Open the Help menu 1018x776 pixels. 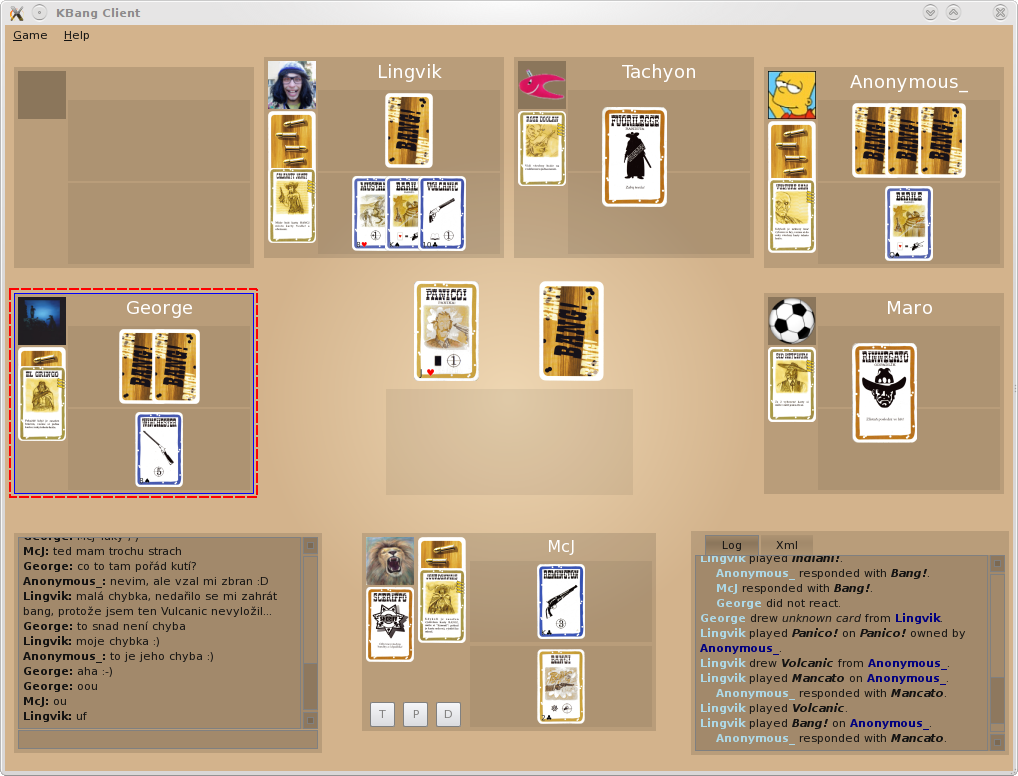point(76,35)
